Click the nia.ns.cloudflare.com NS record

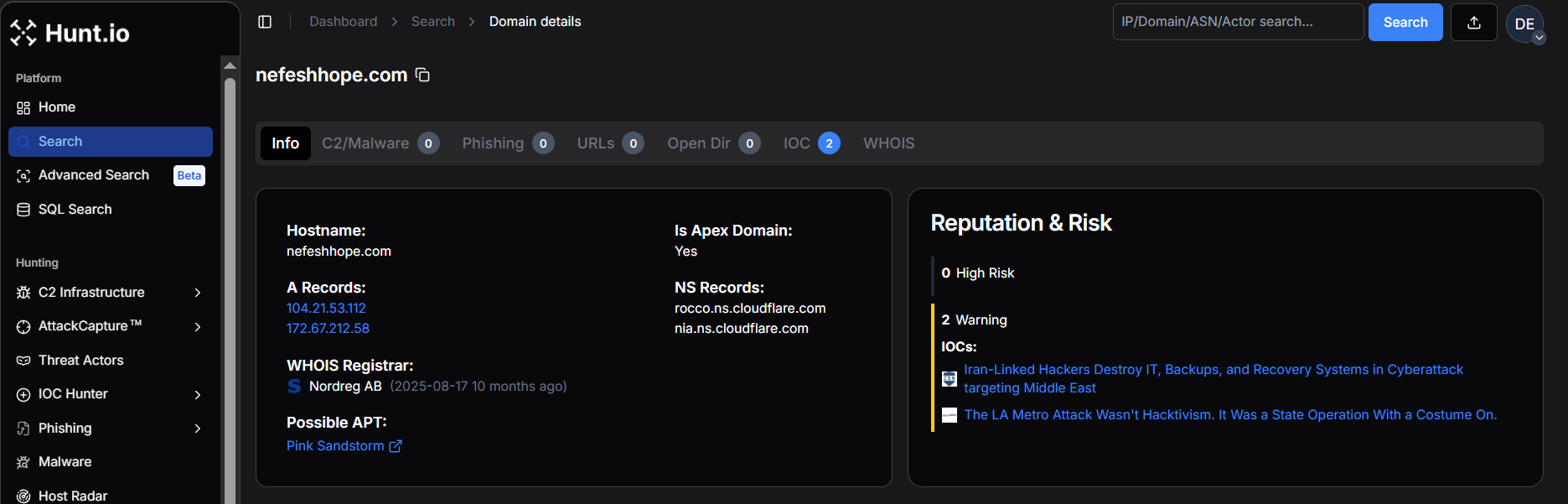coord(742,329)
